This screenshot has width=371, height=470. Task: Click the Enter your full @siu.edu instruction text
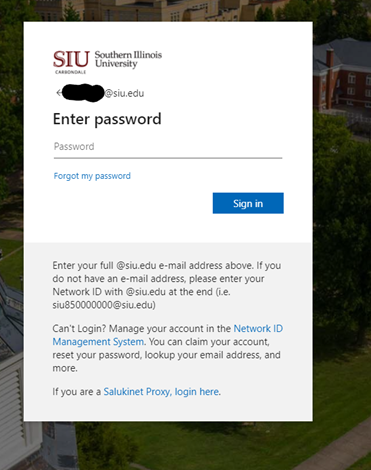(x=167, y=285)
